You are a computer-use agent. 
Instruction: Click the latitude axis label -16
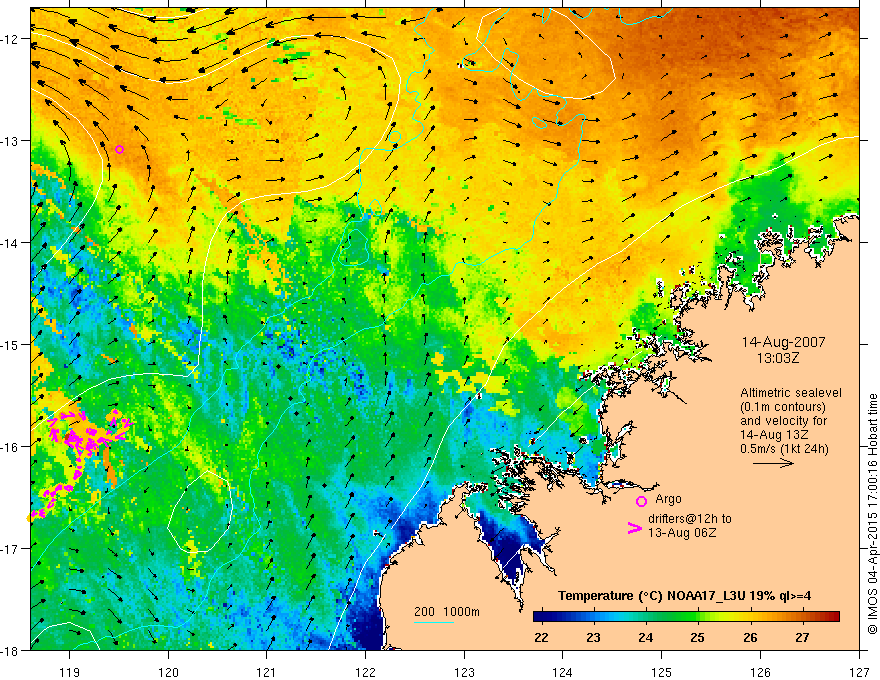coord(10,447)
